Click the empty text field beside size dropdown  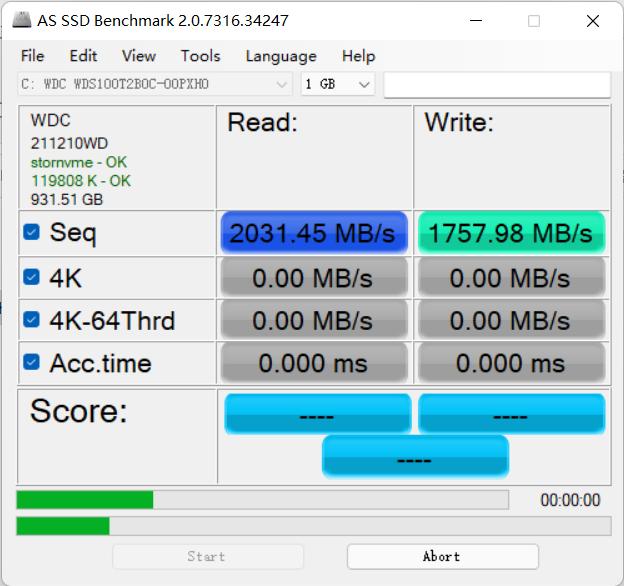click(497, 85)
